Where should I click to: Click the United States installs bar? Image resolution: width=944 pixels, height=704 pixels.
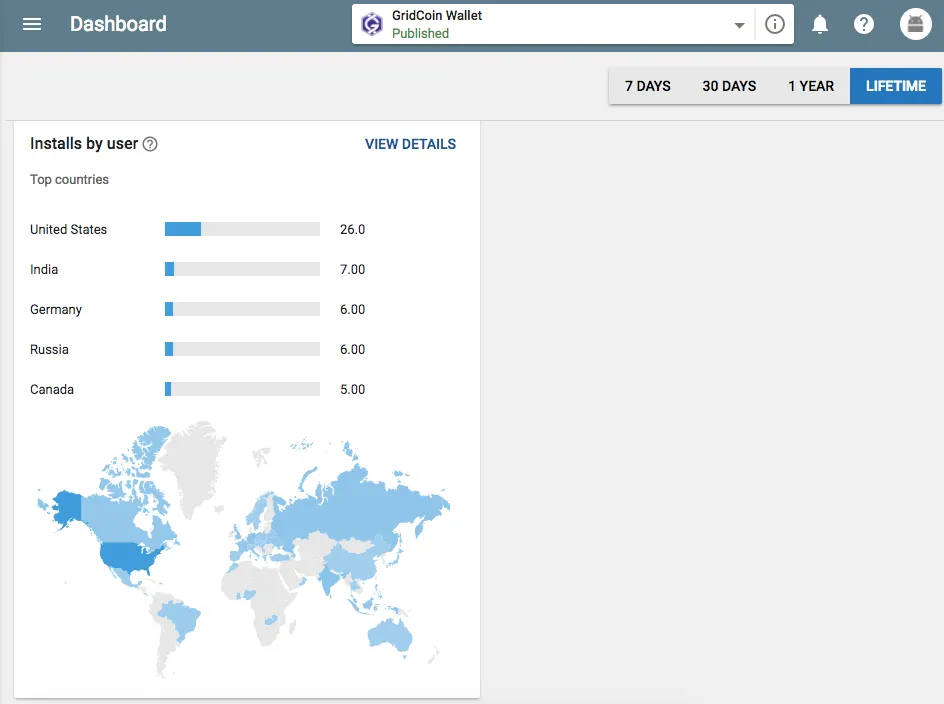[242, 229]
